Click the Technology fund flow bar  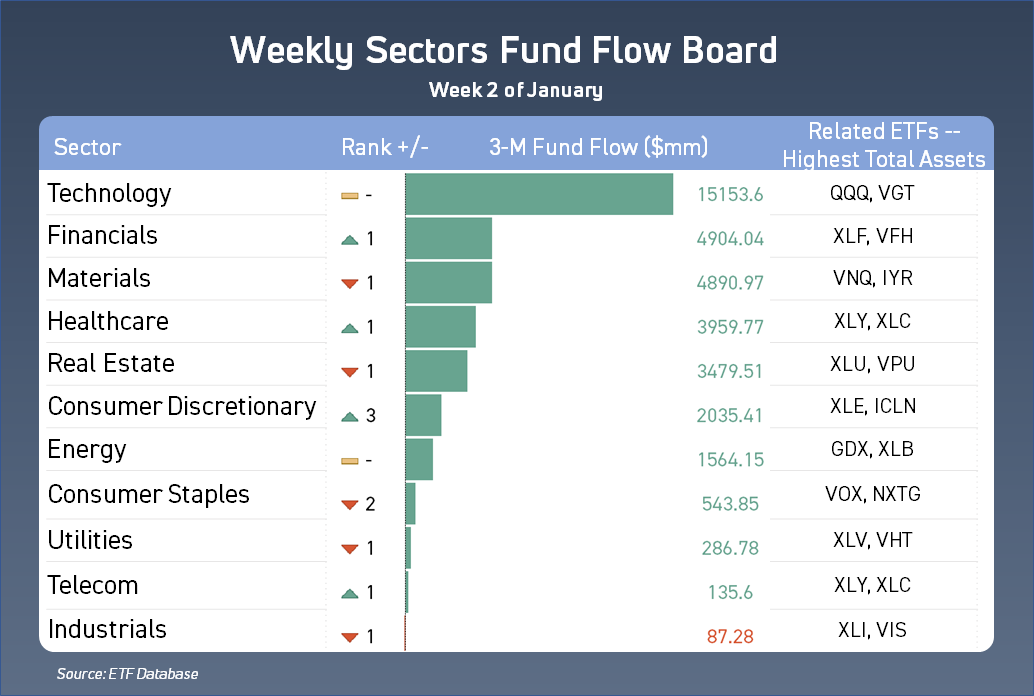(539, 194)
